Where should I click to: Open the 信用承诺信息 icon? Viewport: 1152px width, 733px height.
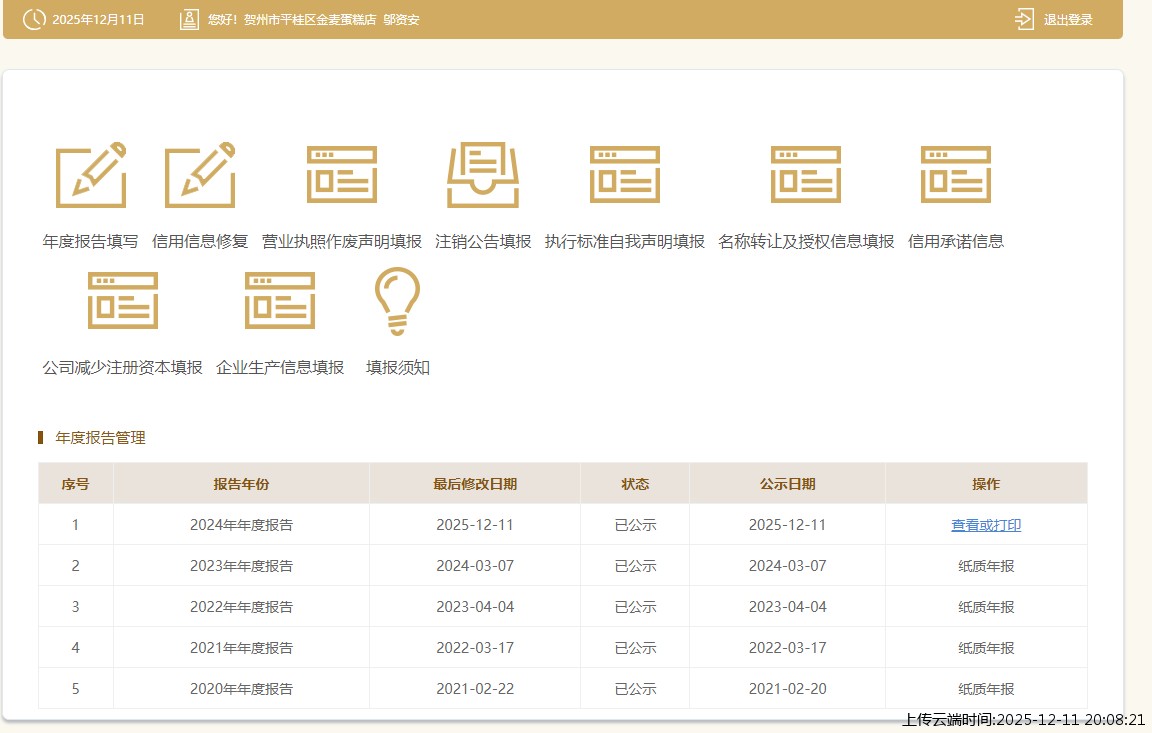pyautogui.click(x=956, y=175)
